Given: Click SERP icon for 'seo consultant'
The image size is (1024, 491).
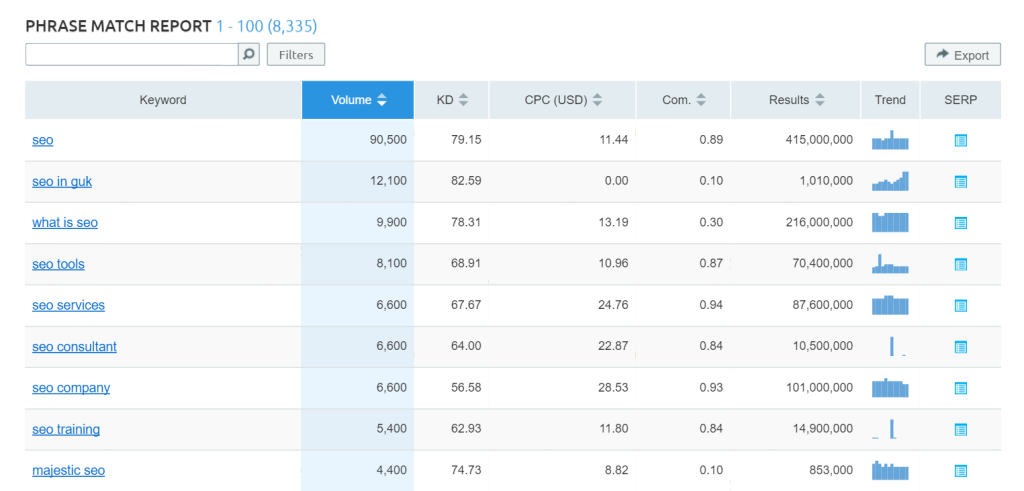Looking at the screenshot, I should (x=960, y=347).
